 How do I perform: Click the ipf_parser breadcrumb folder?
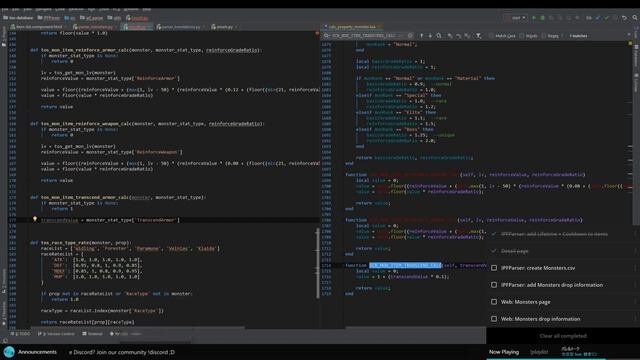tap(91, 18)
